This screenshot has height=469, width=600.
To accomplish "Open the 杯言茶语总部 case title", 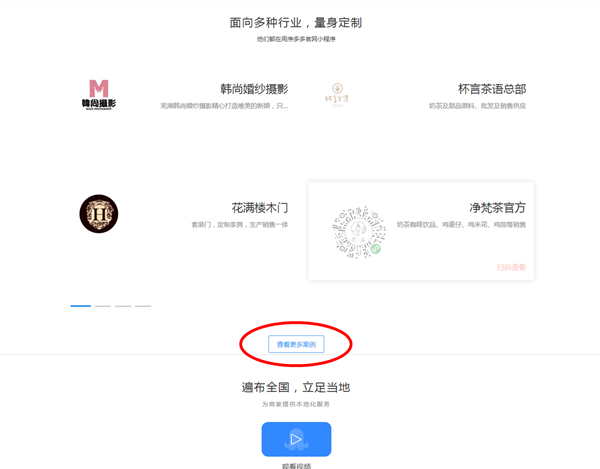I will click(492, 89).
